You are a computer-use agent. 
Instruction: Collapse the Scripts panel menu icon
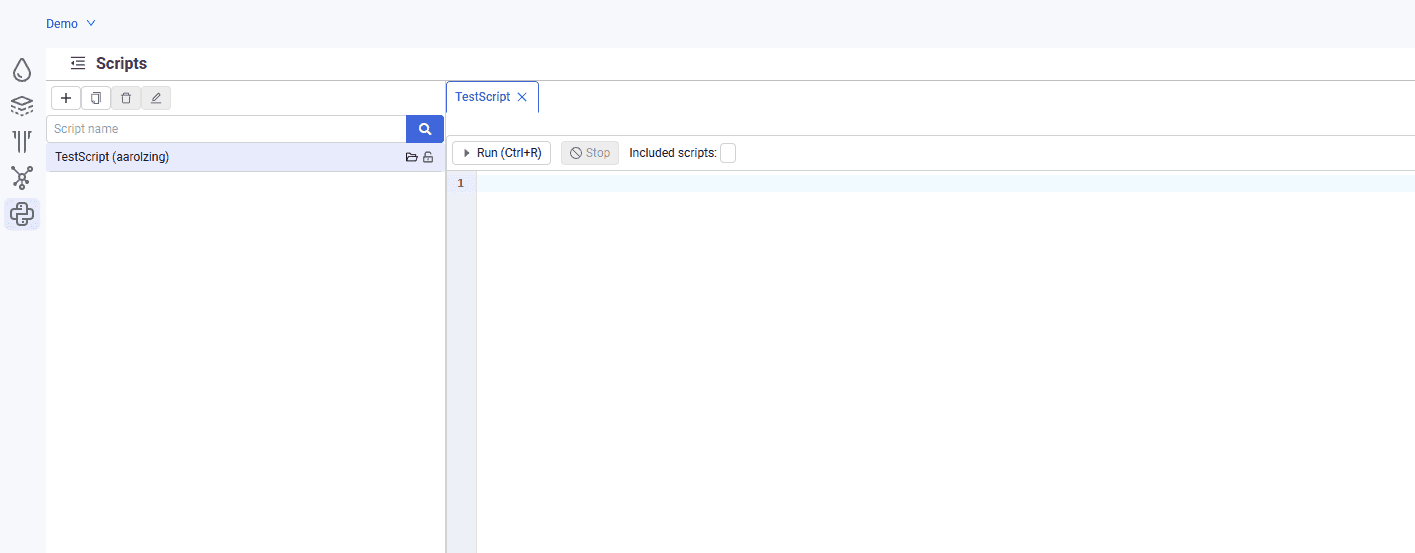coord(78,63)
